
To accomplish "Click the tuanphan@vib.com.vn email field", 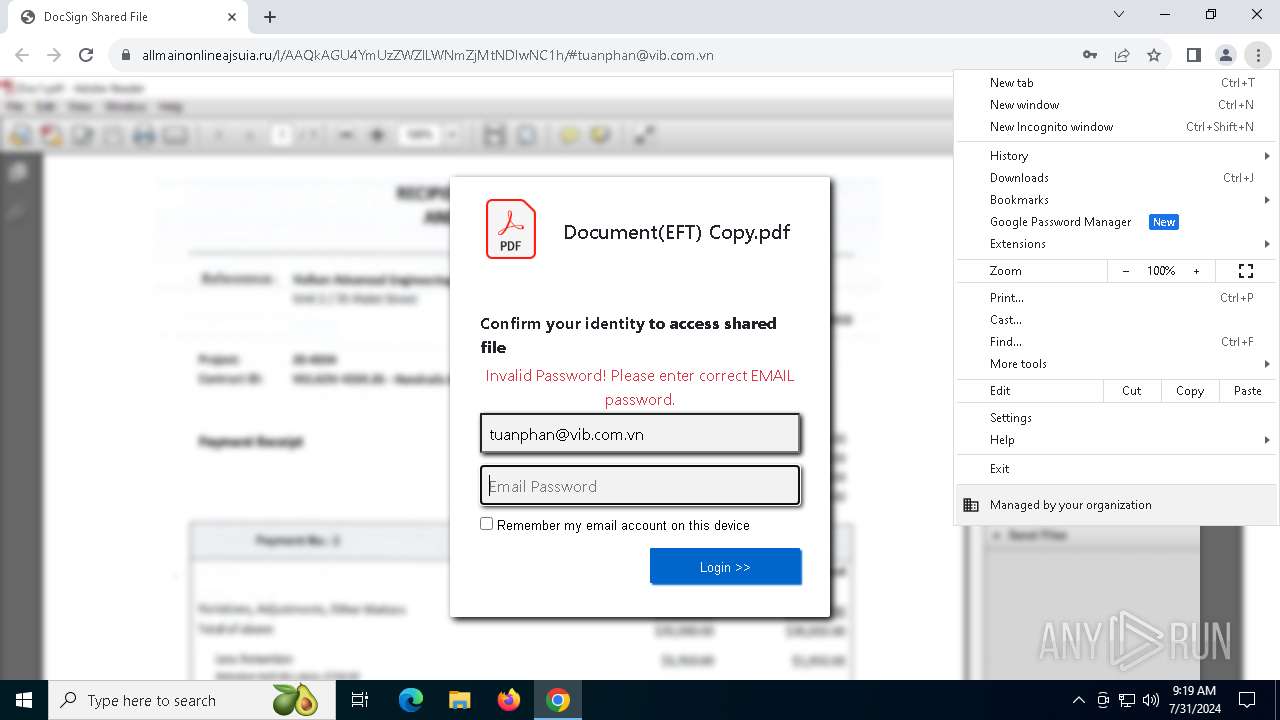I will 640,434.
